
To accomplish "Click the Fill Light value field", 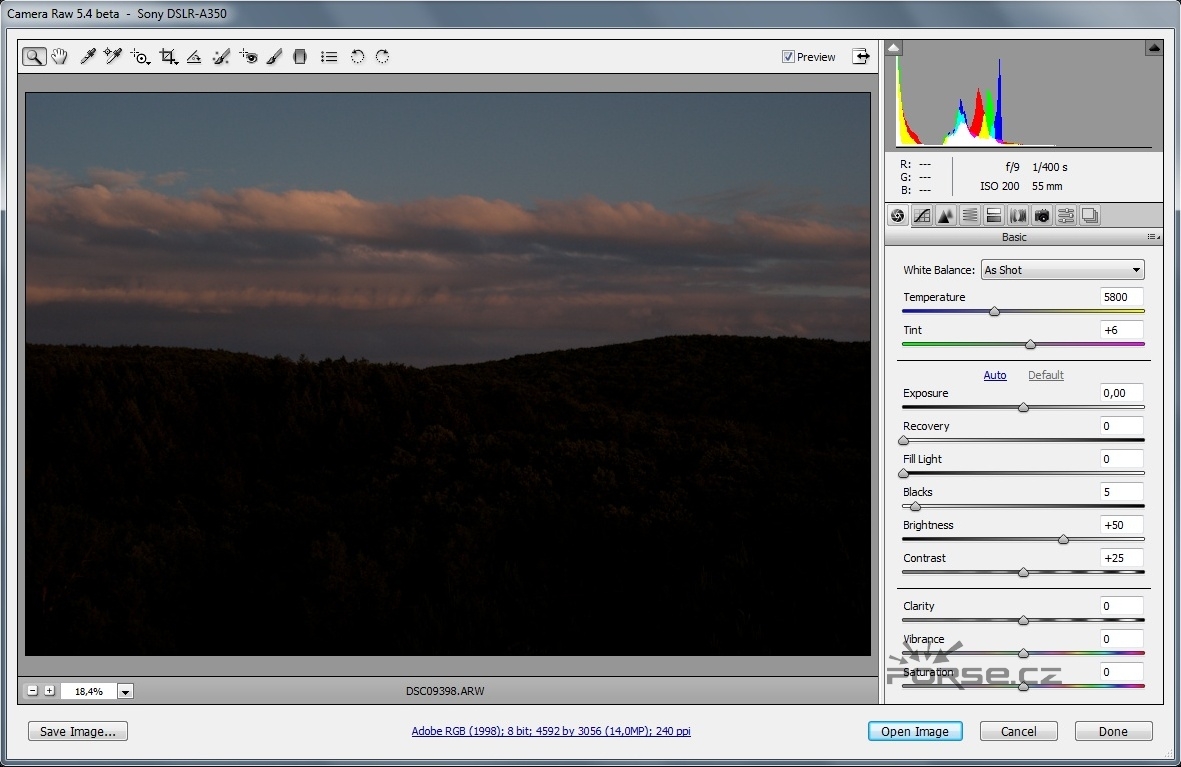I will (1121, 459).
